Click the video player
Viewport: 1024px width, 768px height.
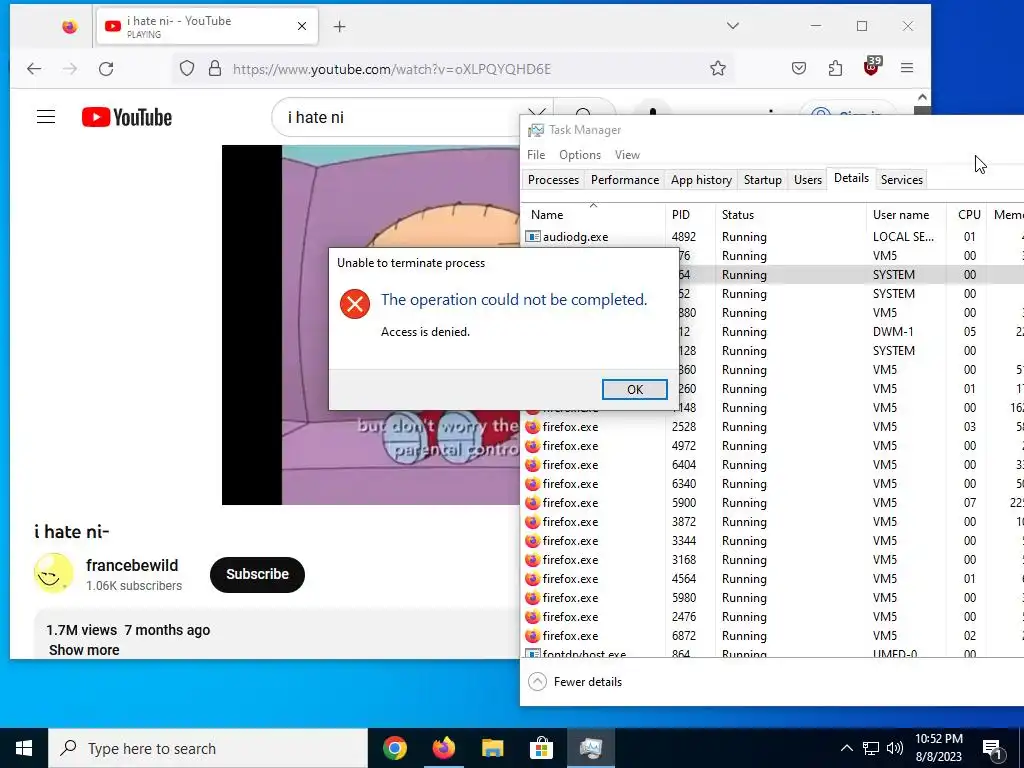[x=370, y=325]
